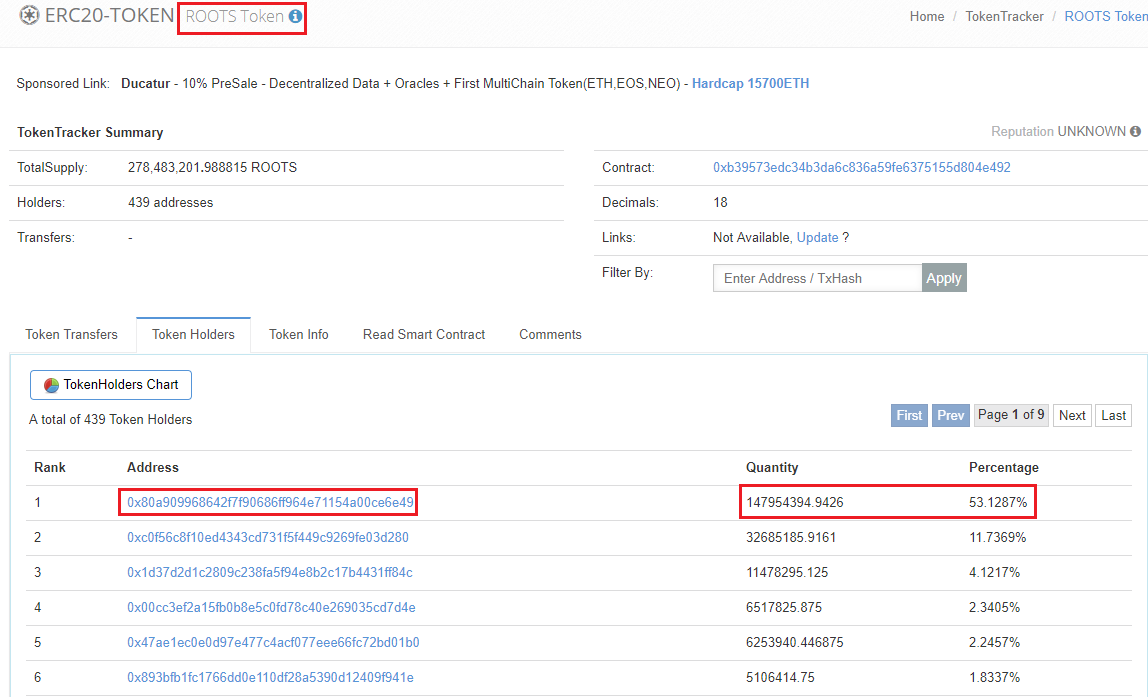
Task: Select quantity 5106414.75 cell
Action: [780, 678]
